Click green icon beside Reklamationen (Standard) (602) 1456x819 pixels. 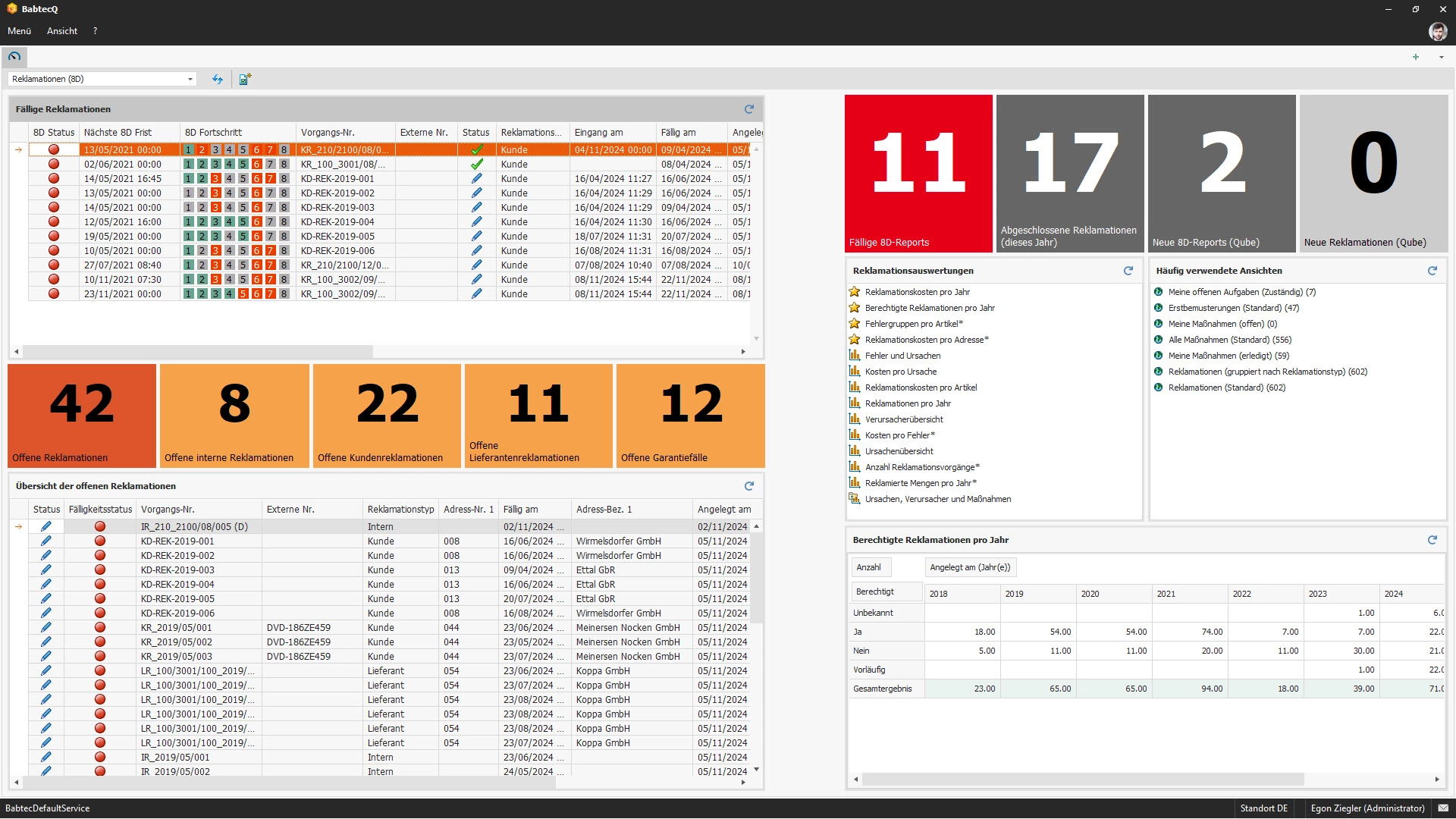click(1159, 388)
